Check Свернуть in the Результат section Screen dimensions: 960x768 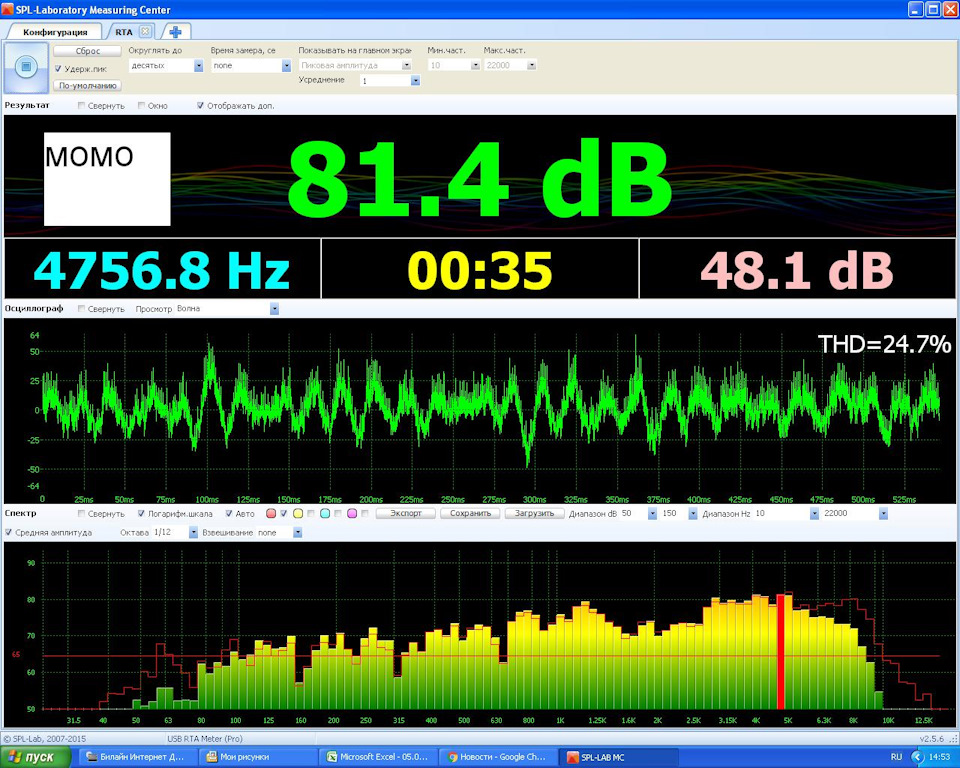pos(81,106)
